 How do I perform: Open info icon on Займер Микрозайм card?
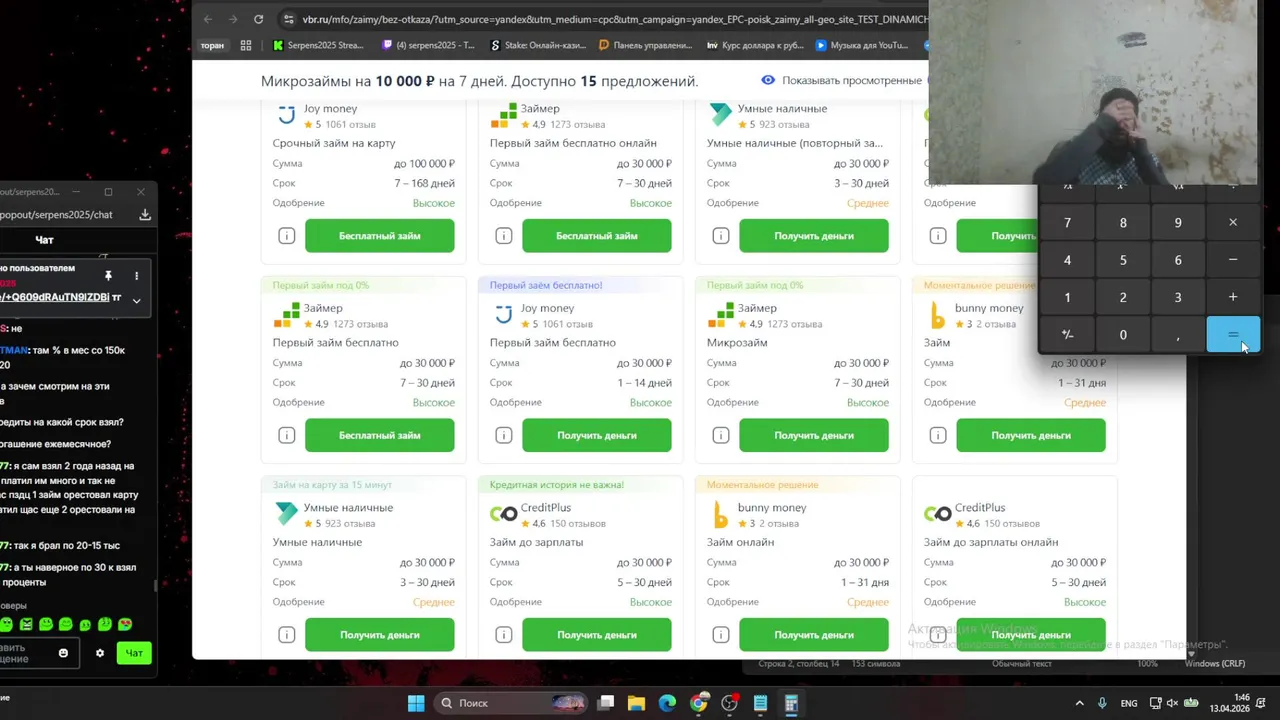click(x=720, y=435)
